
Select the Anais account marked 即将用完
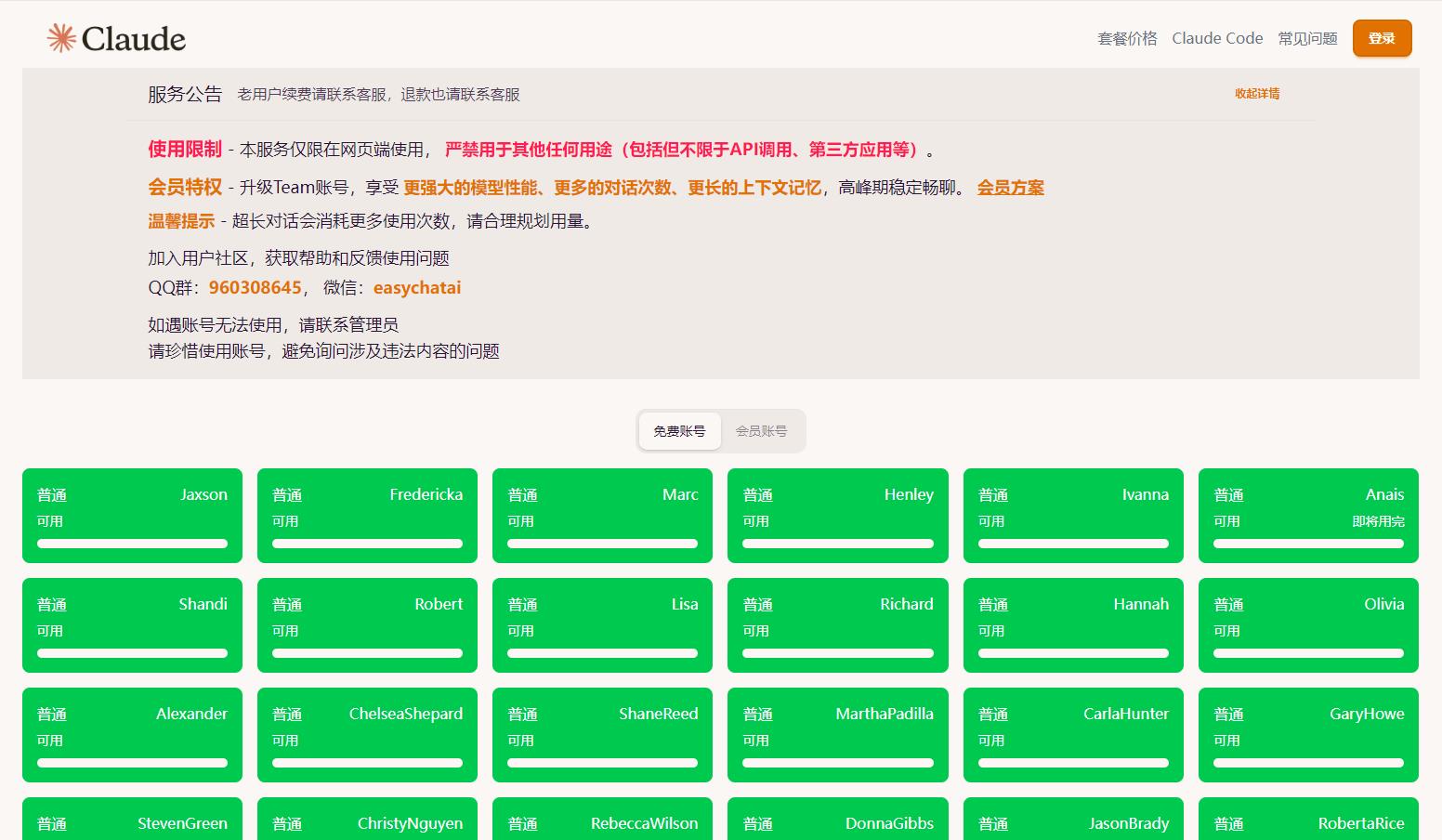point(1308,516)
